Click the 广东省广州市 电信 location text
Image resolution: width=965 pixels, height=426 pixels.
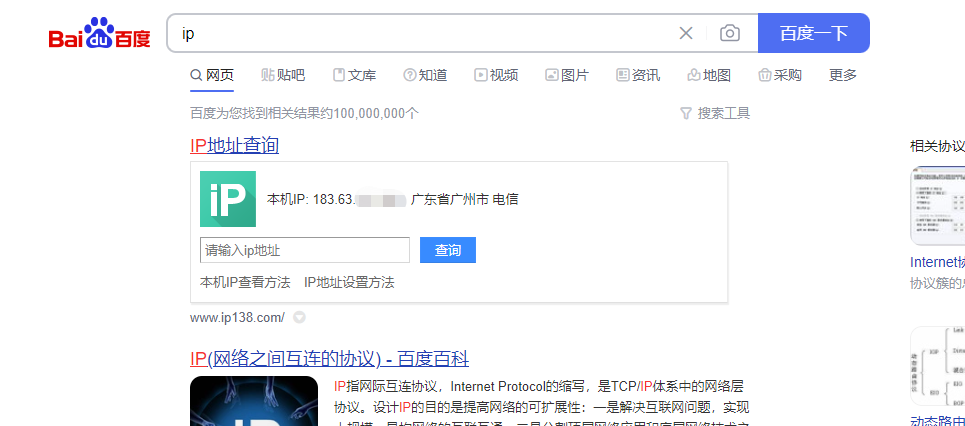pos(464,199)
